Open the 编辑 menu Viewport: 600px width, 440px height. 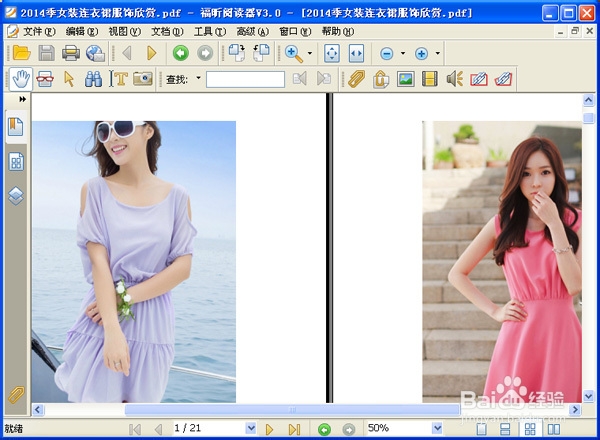(x=82, y=32)
